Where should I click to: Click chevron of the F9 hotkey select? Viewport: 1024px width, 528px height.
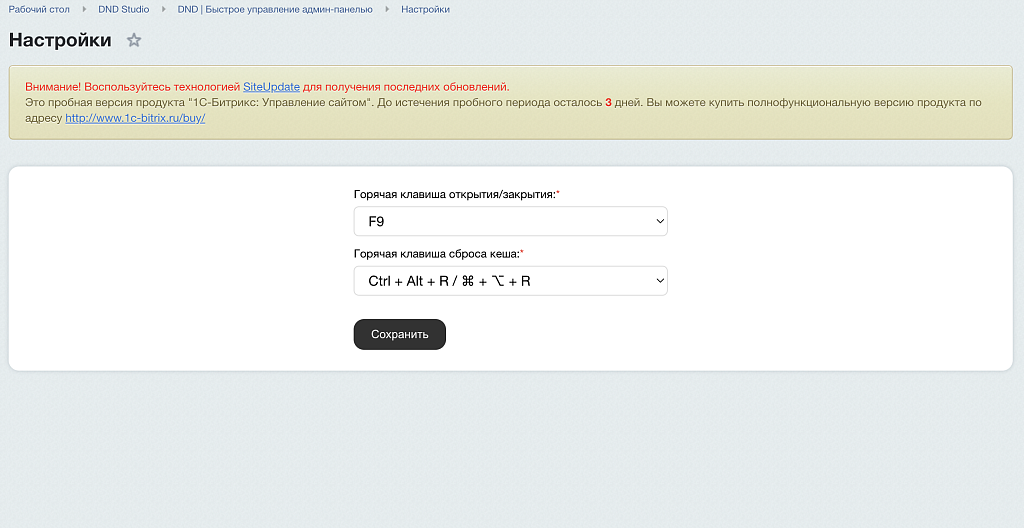659,221
